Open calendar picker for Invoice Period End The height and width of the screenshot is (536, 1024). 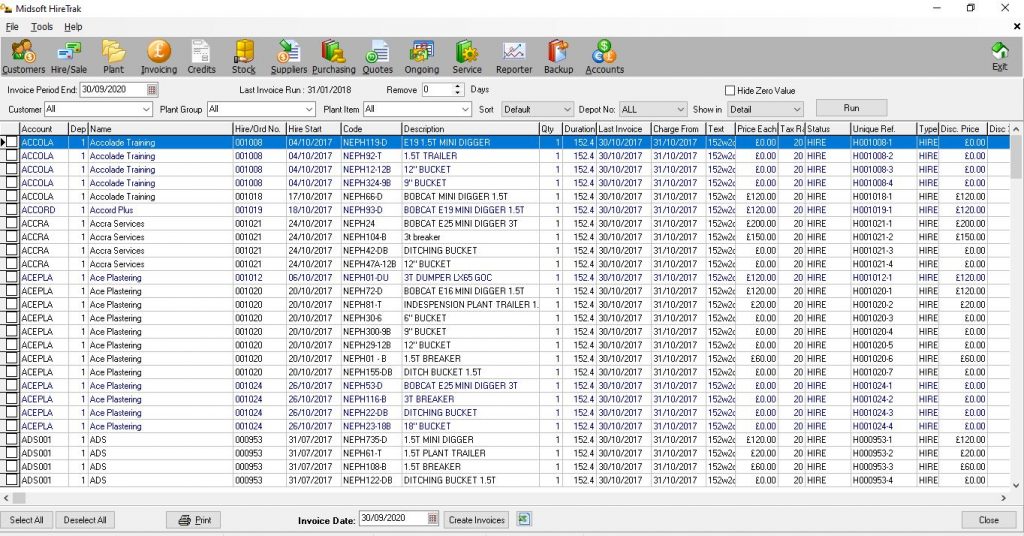pyautogui.click(x=152, y=89)
